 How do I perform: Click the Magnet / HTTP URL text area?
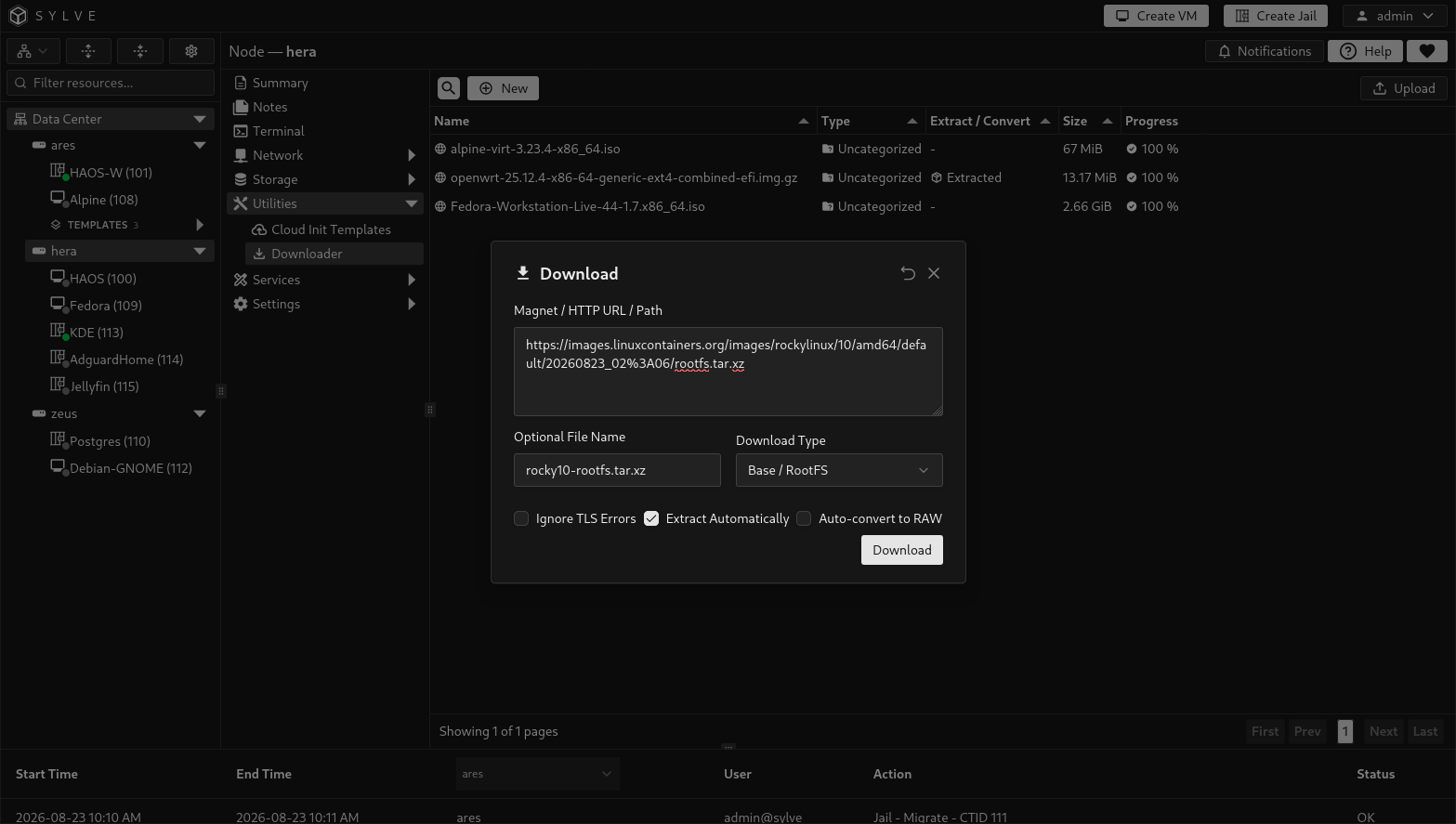728,372
